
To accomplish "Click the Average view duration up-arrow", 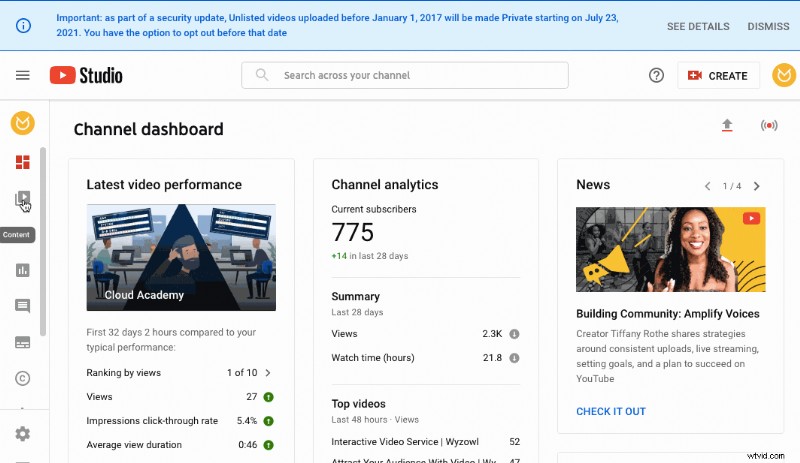I will (x=268, y=445).
